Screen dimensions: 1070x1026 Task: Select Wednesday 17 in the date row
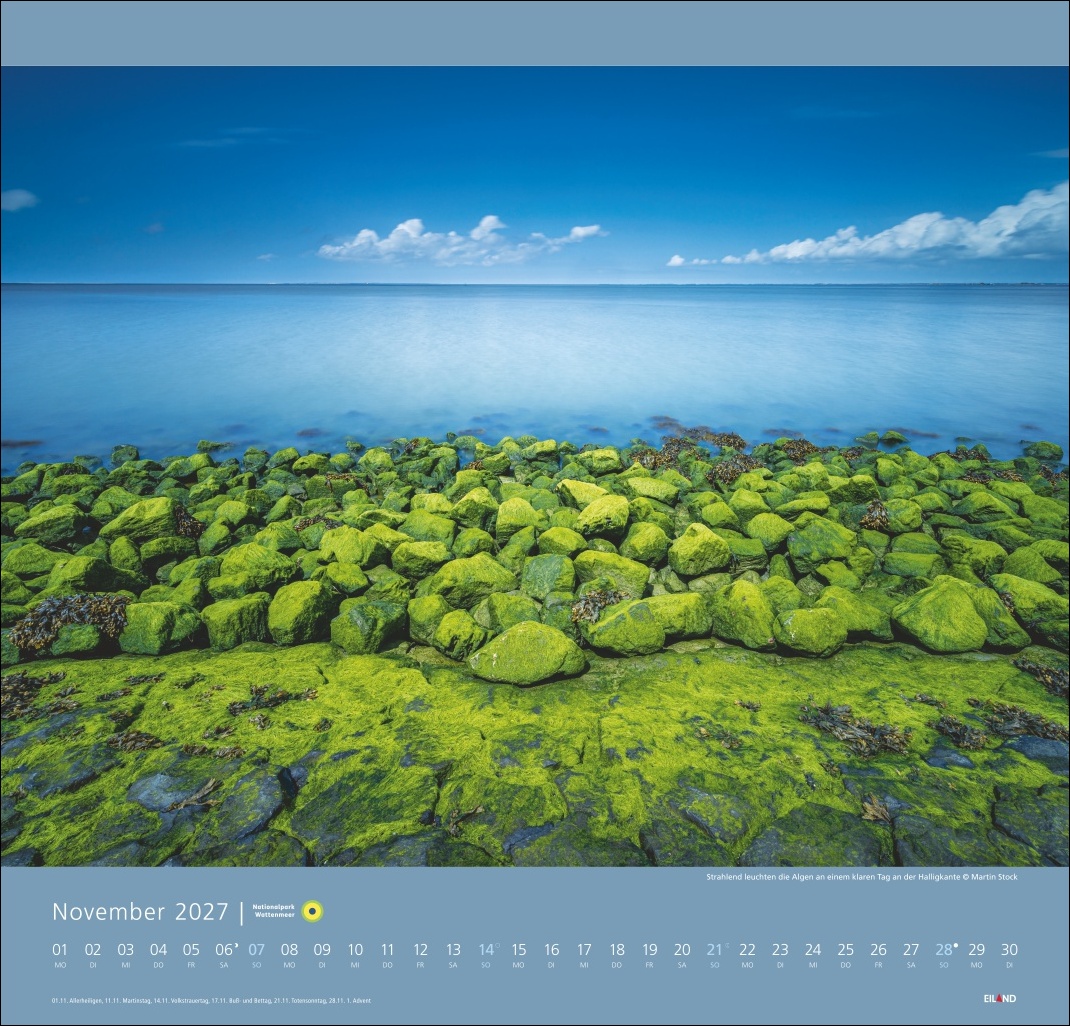pos(584,951)
